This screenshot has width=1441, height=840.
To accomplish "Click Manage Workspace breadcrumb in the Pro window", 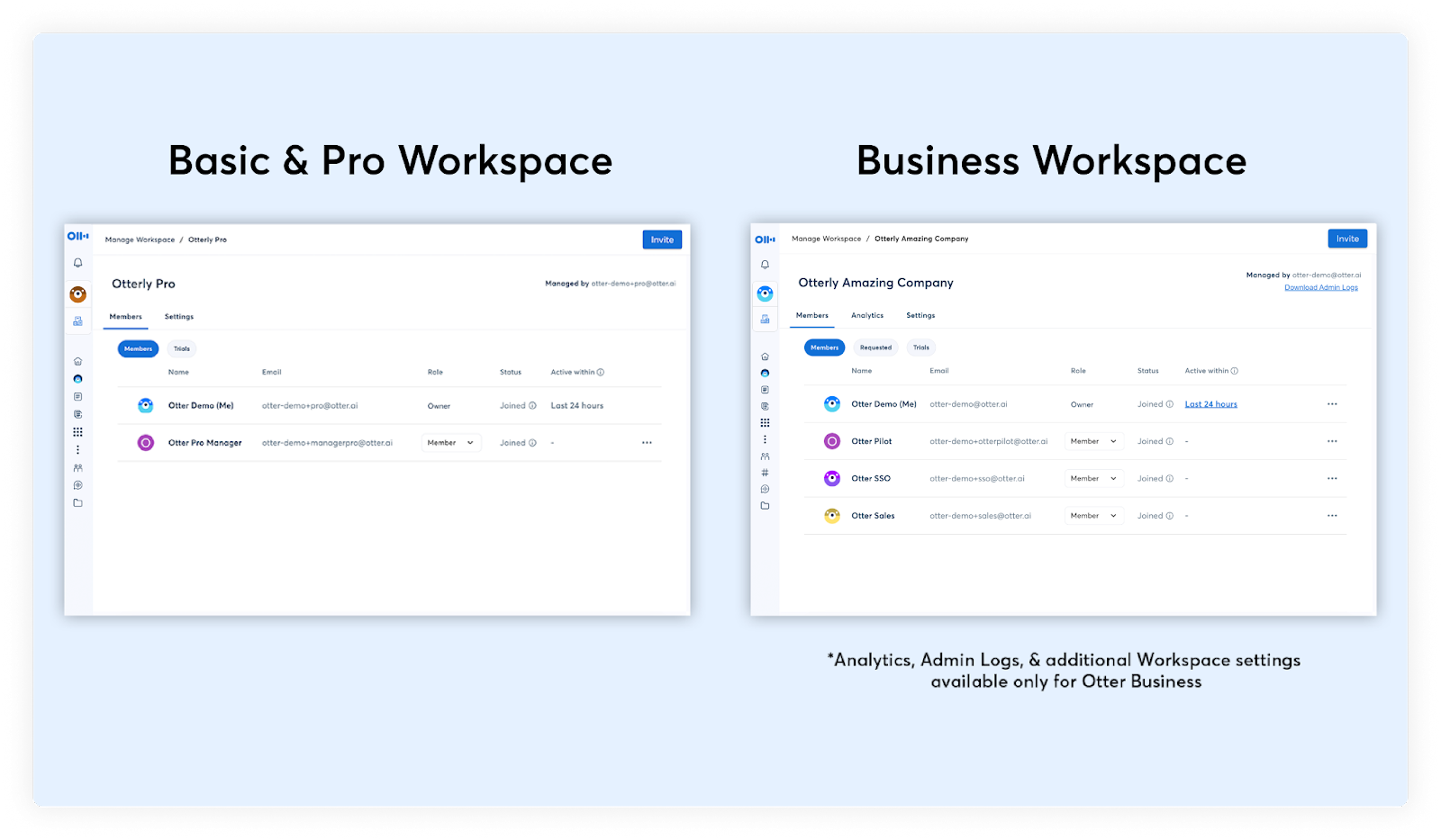I will pyautogui.click(x=140, y=239).
